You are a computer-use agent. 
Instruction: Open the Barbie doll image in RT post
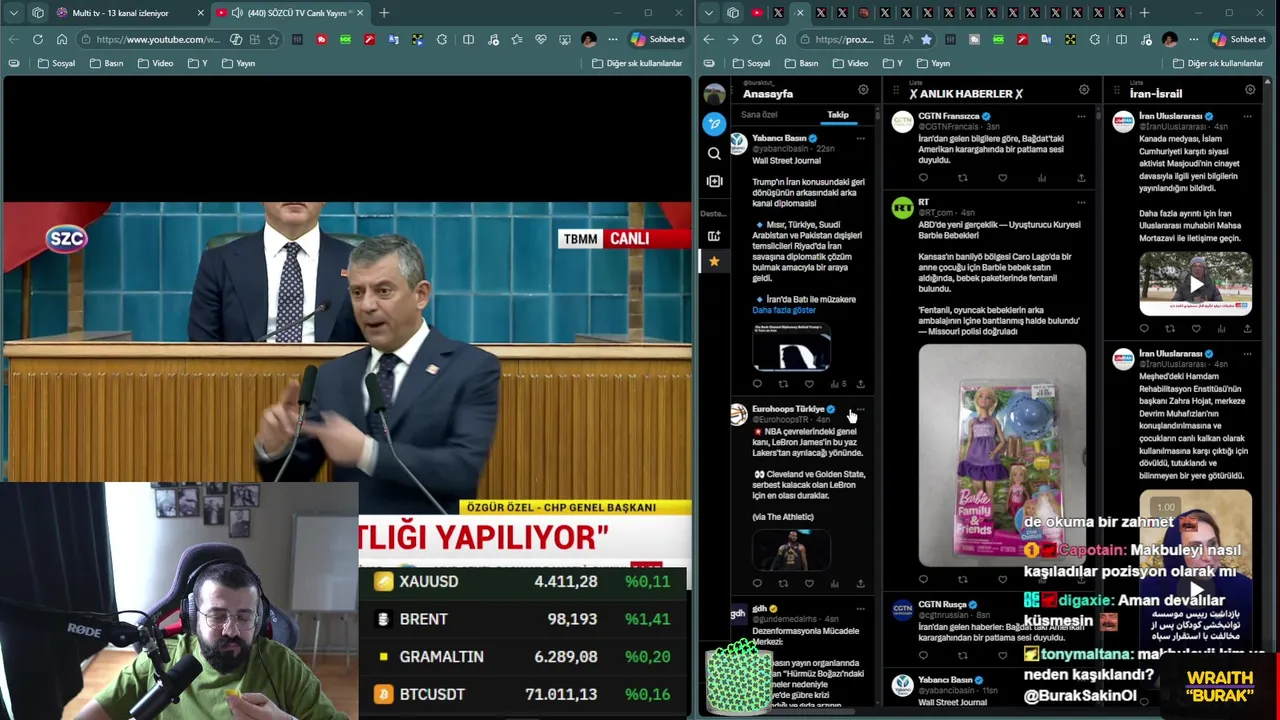pyautogui.click(x=1002, y=456)
